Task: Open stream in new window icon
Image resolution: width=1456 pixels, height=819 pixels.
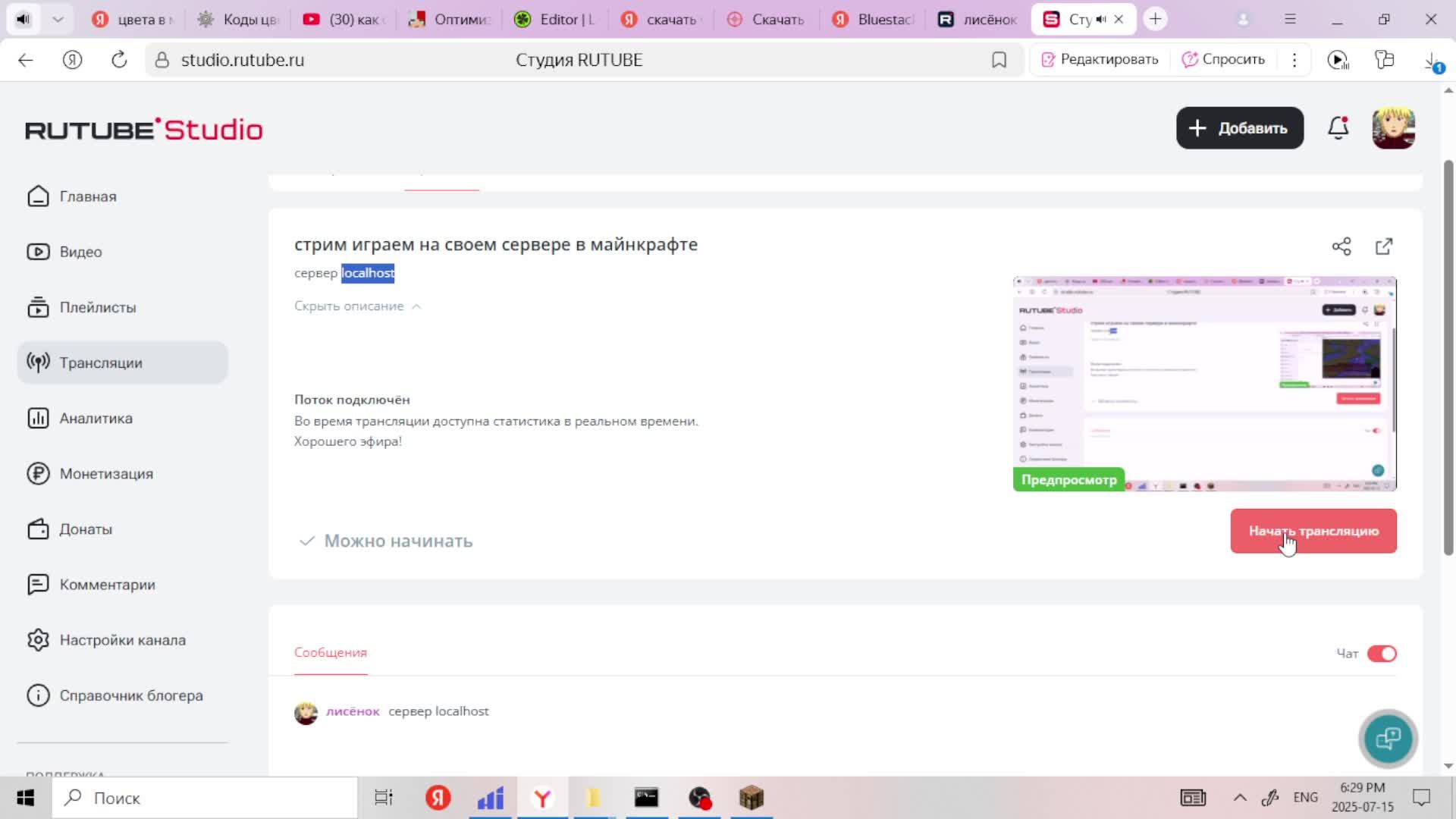Action: [x=1384, y=246]
